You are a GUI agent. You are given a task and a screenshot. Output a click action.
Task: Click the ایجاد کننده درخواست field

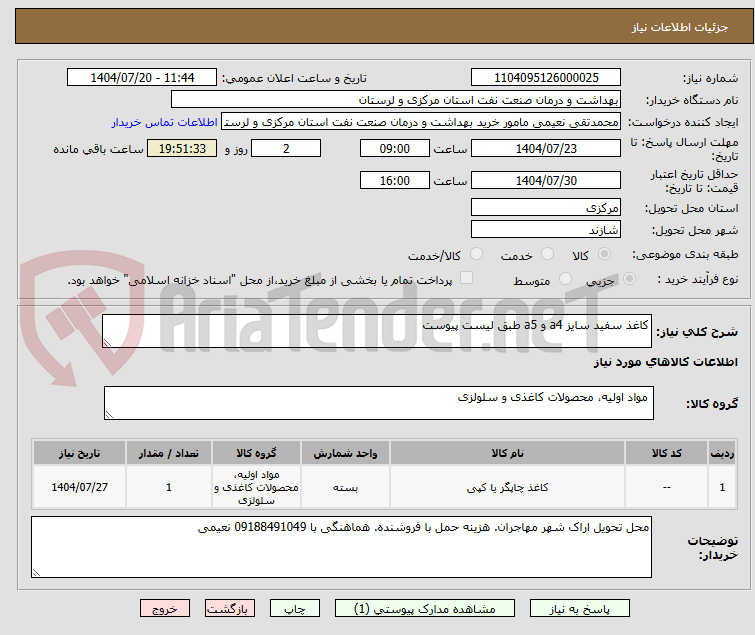pyautogui.click(x=421, y=122)
